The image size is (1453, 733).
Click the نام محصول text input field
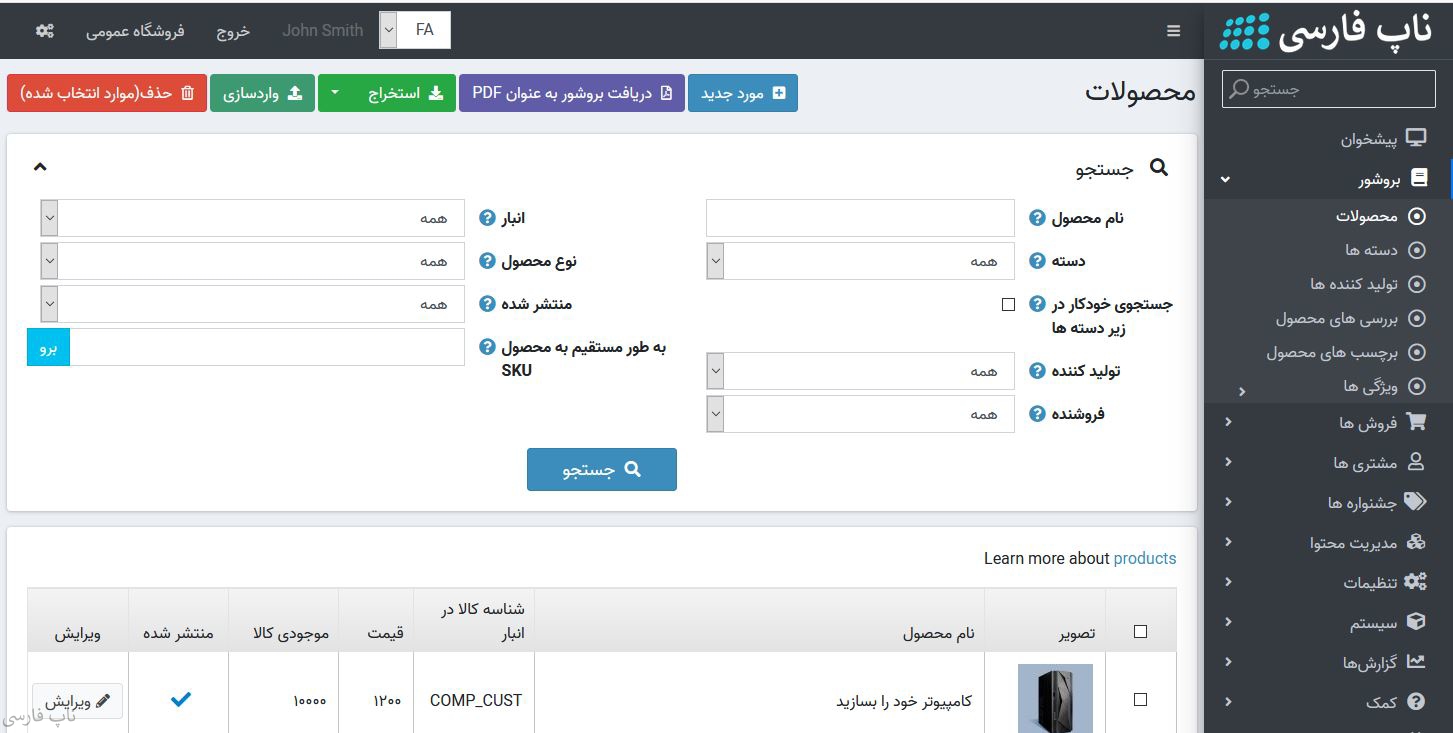860,218
